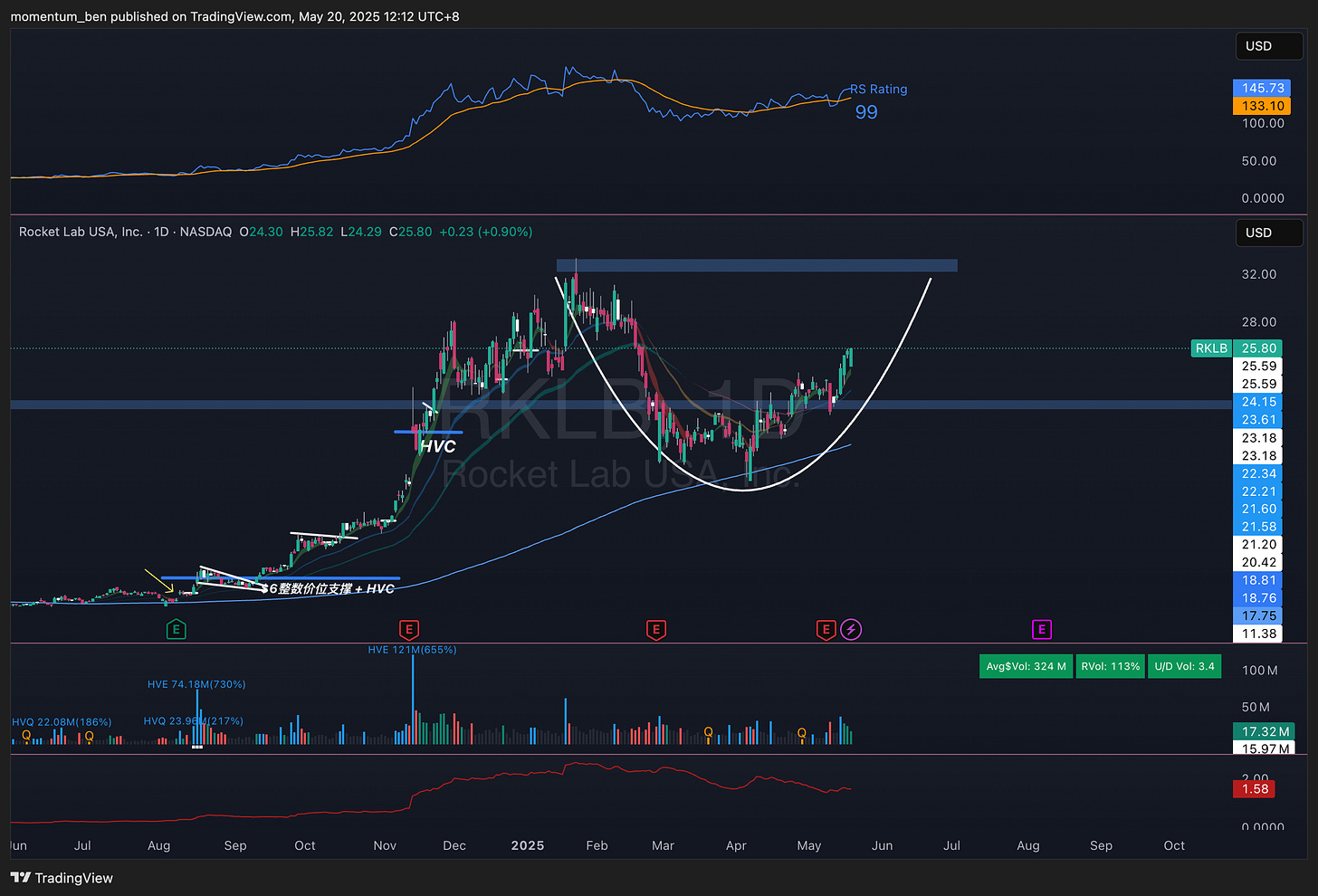Click the 18.81 price label
This screenshot has height=896, width=1318.
click(1259, 580)
